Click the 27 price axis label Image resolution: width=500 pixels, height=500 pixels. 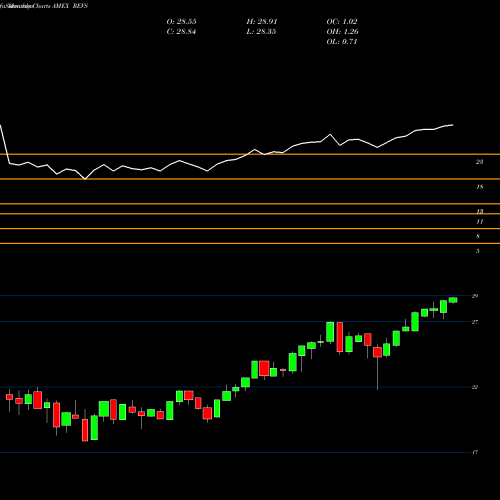click(x=475, y=322)
